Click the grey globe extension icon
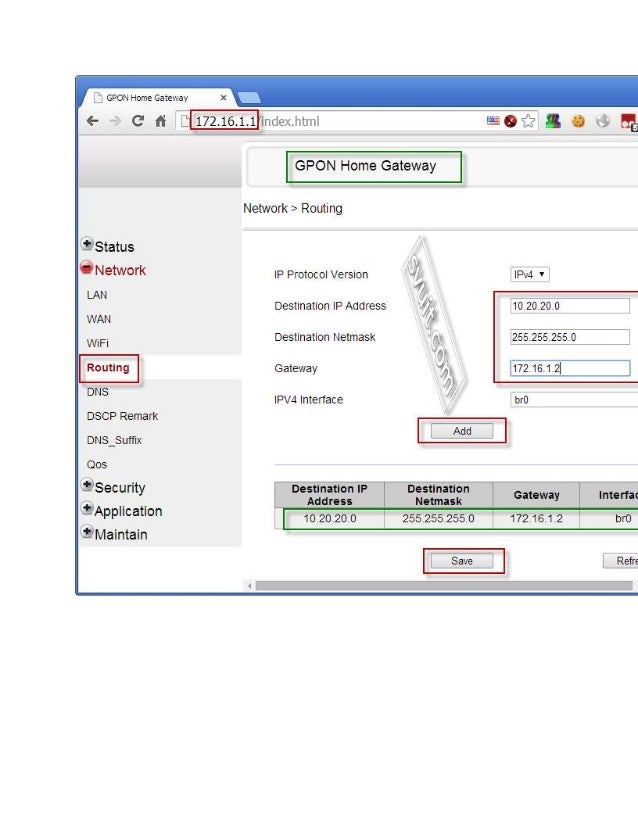The image size is (638, 826). [603, 121]
